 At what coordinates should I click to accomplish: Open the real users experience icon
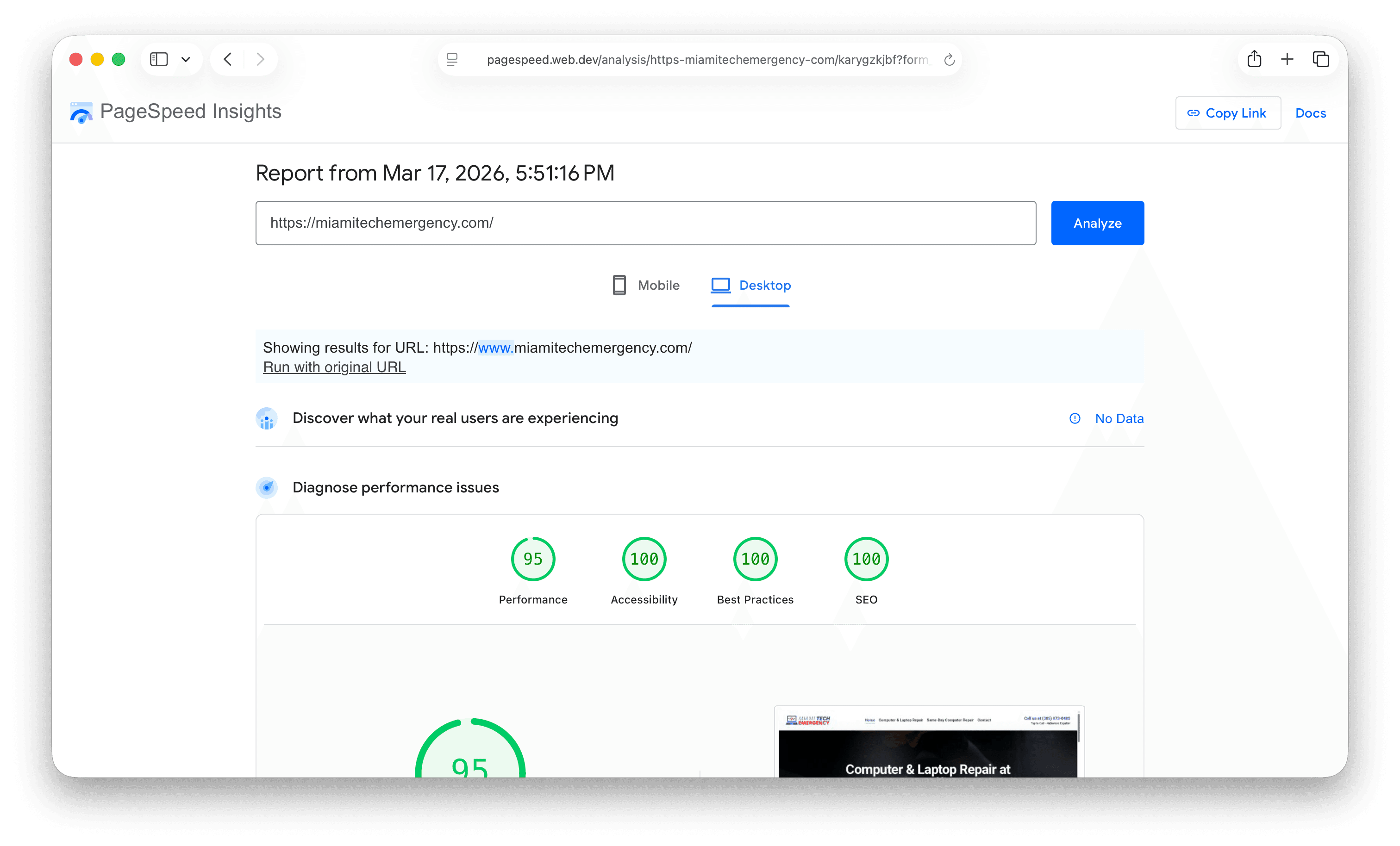pyautogui.click(x=267, y=419)
